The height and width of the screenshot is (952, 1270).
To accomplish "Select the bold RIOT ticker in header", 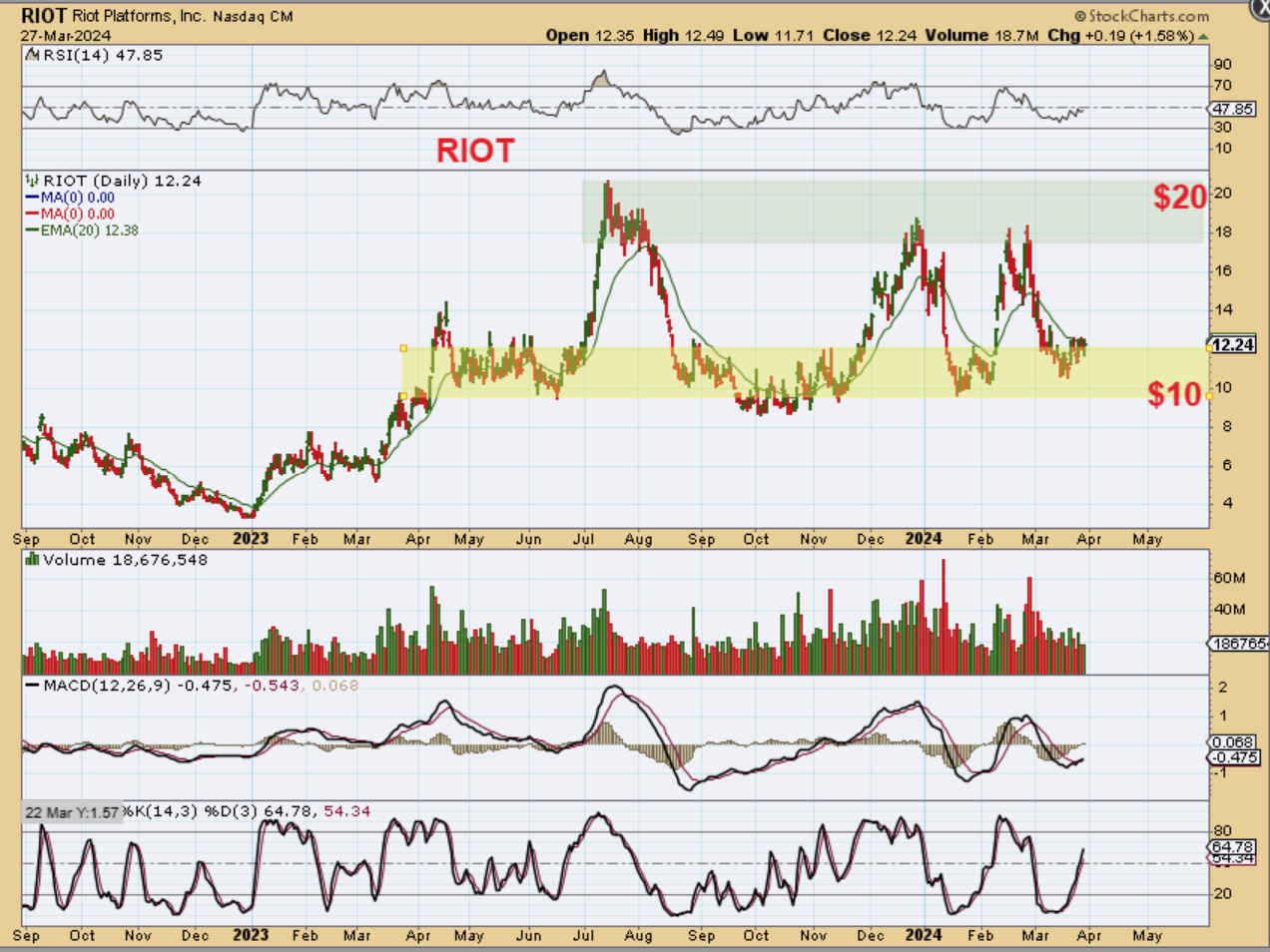I will click(x=44, y=16).
